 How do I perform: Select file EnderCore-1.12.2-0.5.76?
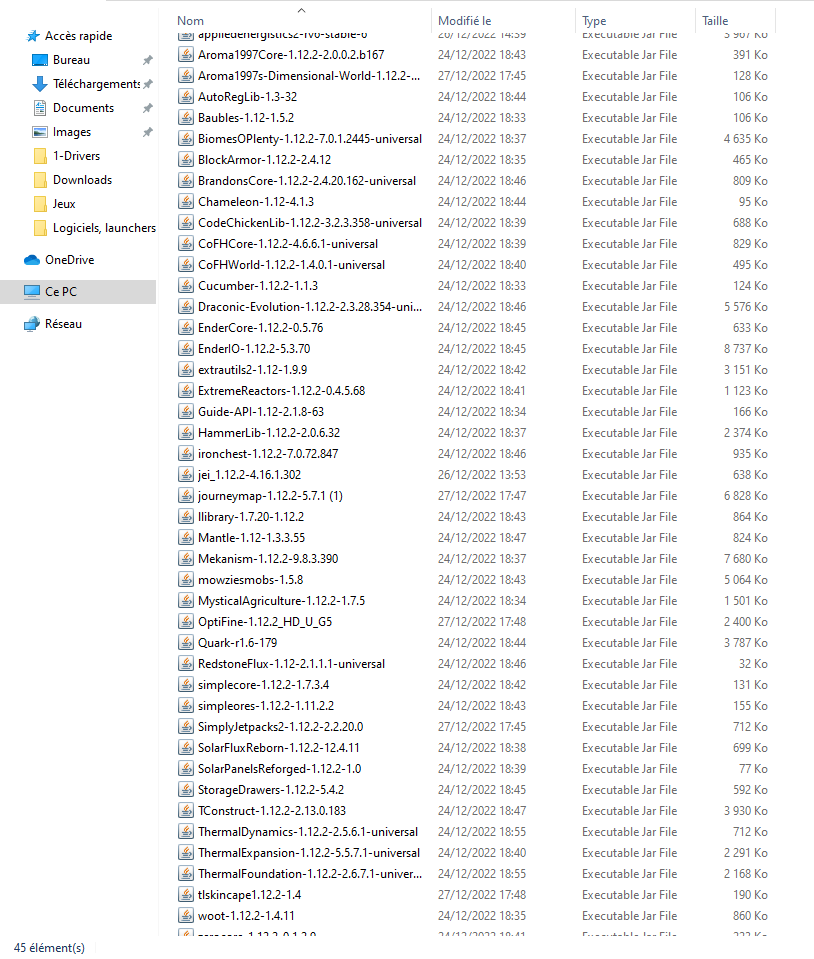(261, 328)
